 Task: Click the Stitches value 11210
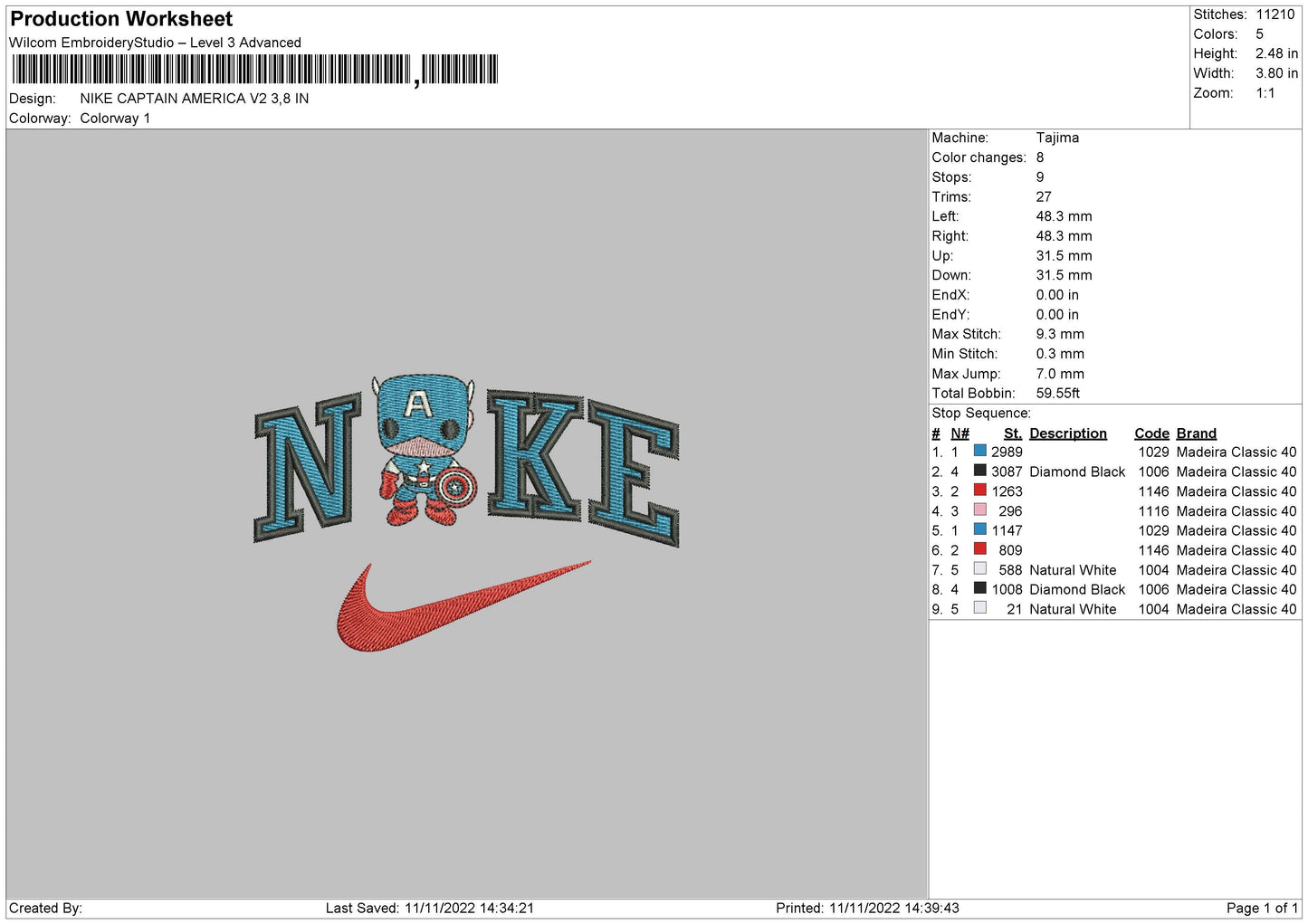click(x=1275, y=14)
